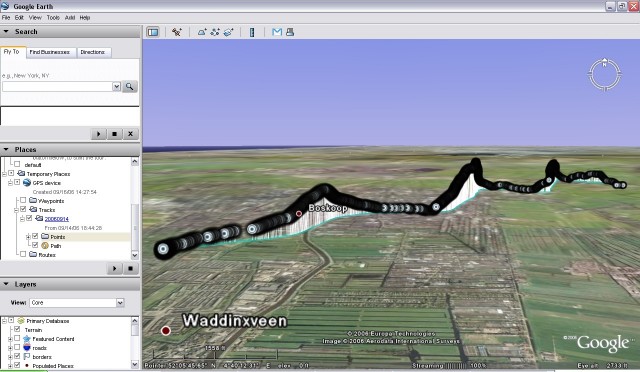Play tour in the Places panel

point(114,268)
